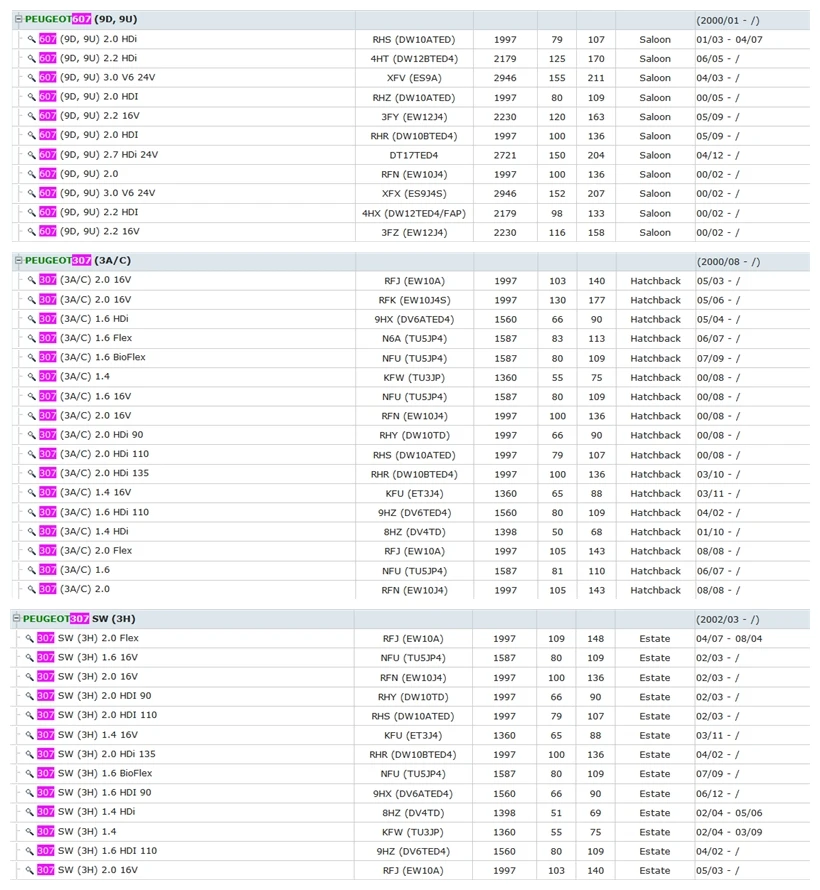This screenshot has height=890, width=820.
Task: Click engine code N6A (TU5JP4)
Action: pos(414,339)
